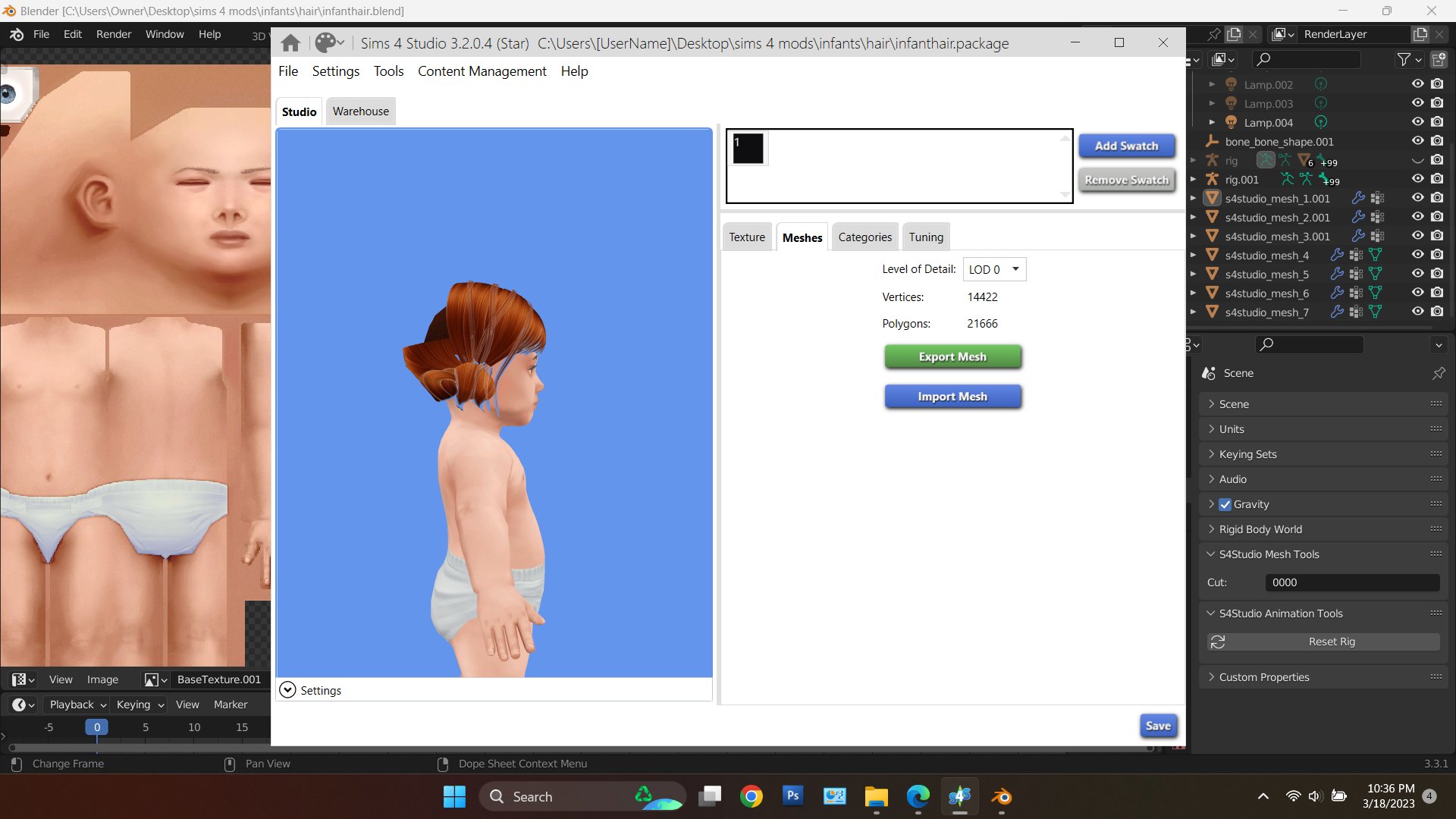The image size is (1456, 819).
Task: Click the s4studio_mesh_1.001 mesh icon
Action: [1212, 198]
